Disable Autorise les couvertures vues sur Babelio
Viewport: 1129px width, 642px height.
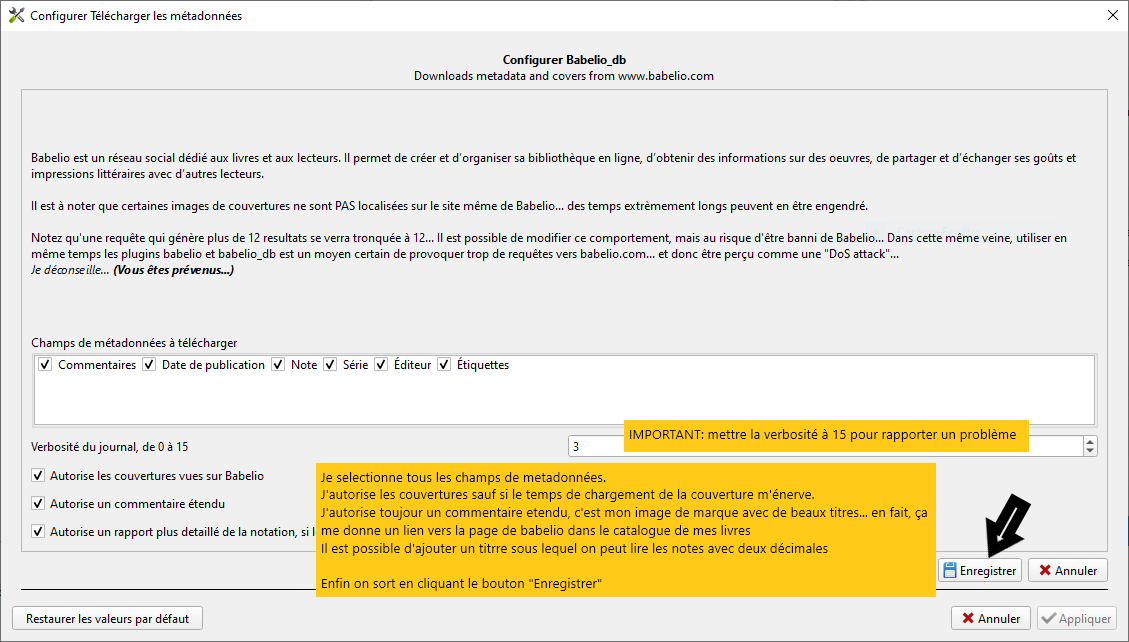pos(38,476)
